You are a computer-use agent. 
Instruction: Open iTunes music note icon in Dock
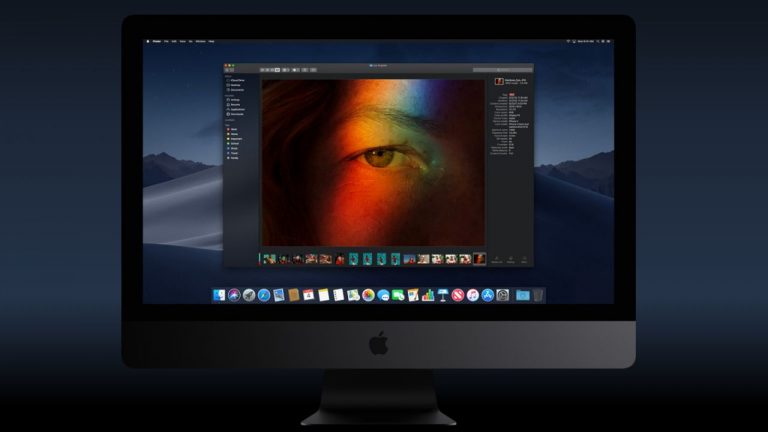point(473,295)
